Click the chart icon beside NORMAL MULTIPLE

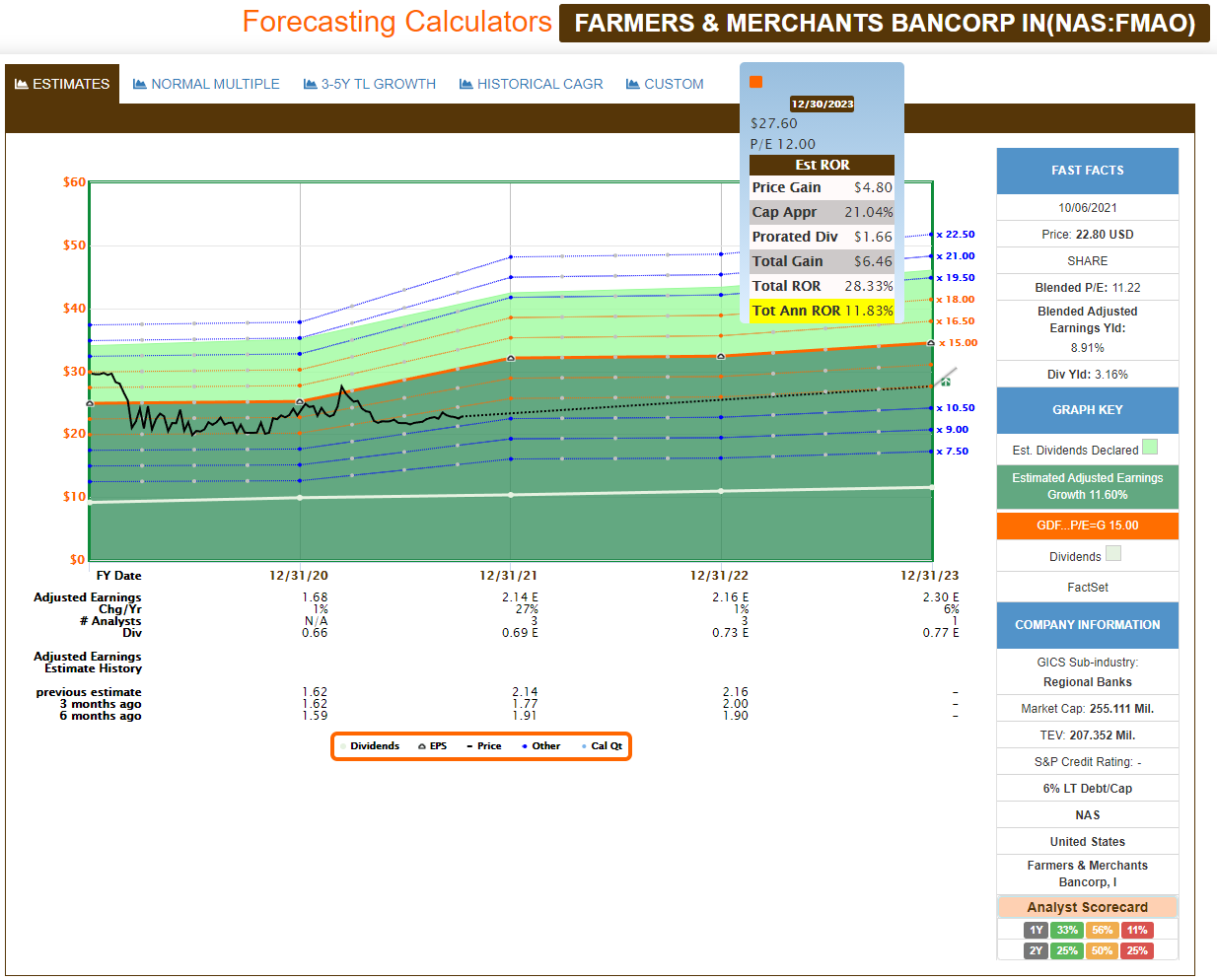coord(140,85)
